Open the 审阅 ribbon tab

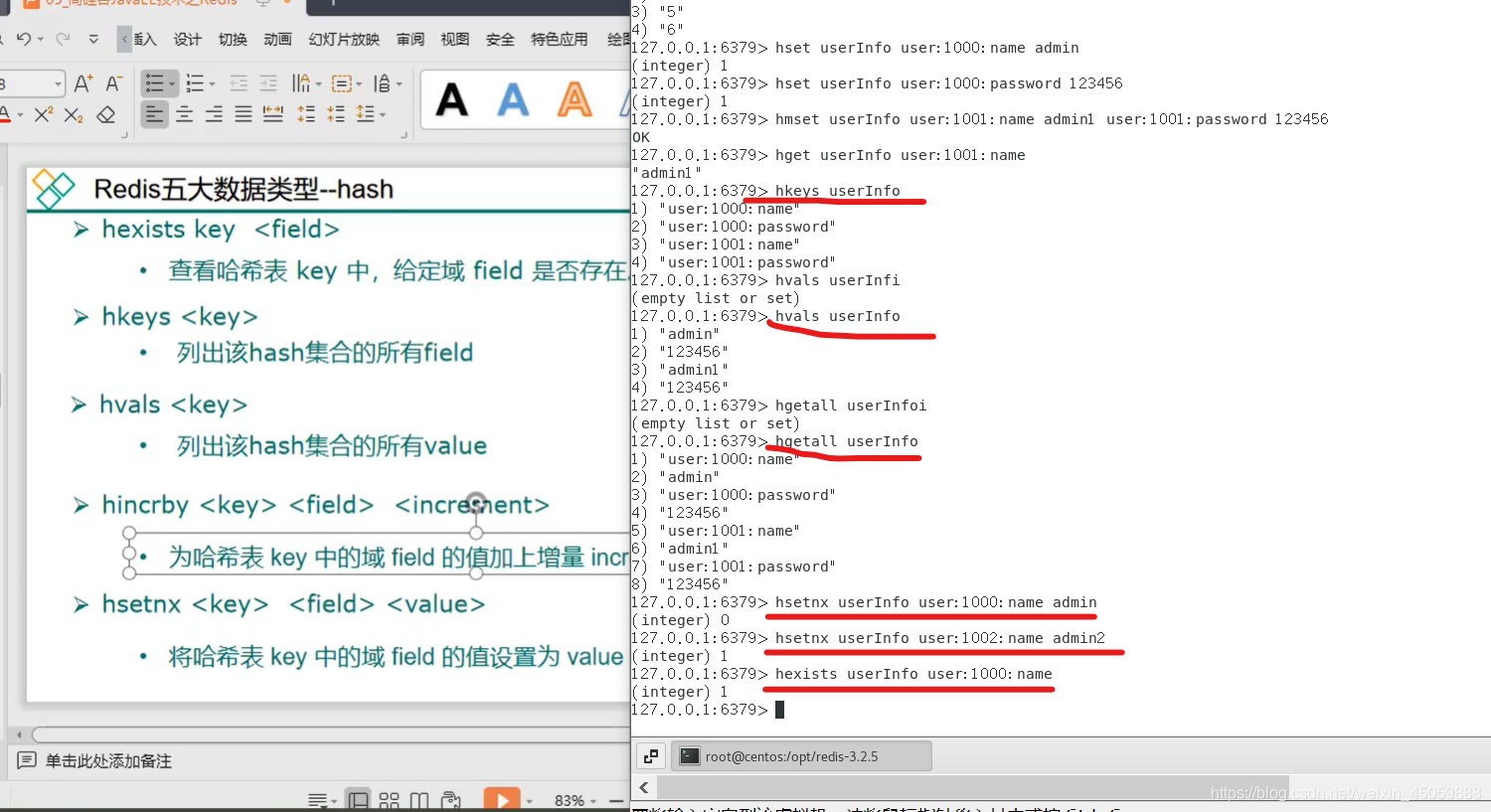411,39
